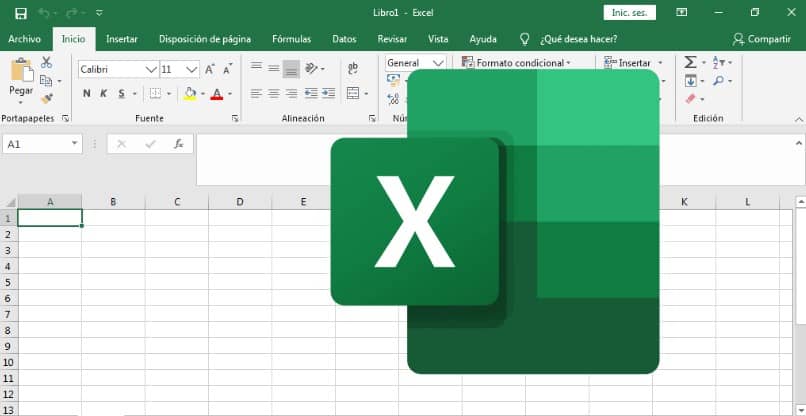
Task: Switch to the Datos tab
Action: coord(344,39)
